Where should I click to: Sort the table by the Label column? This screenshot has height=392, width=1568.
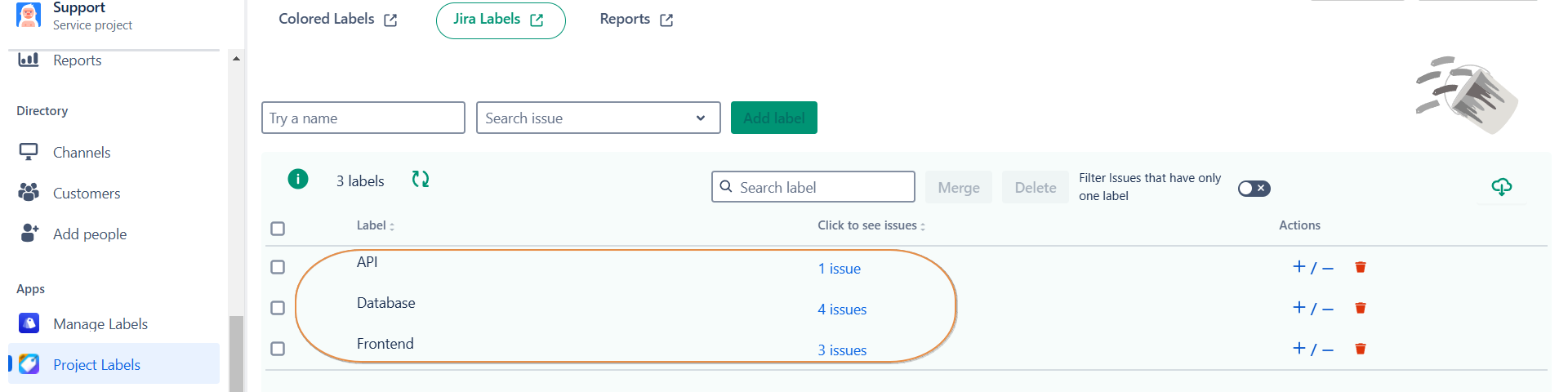click(x=376, y=226)
